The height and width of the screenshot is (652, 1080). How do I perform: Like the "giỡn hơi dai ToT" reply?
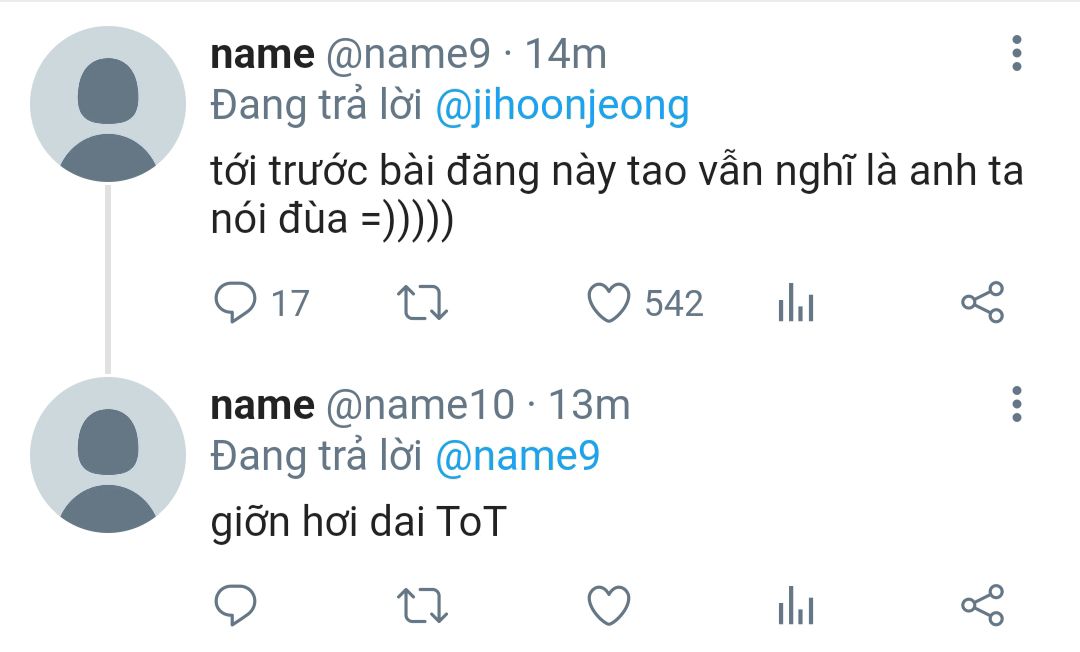coord(608,605)
